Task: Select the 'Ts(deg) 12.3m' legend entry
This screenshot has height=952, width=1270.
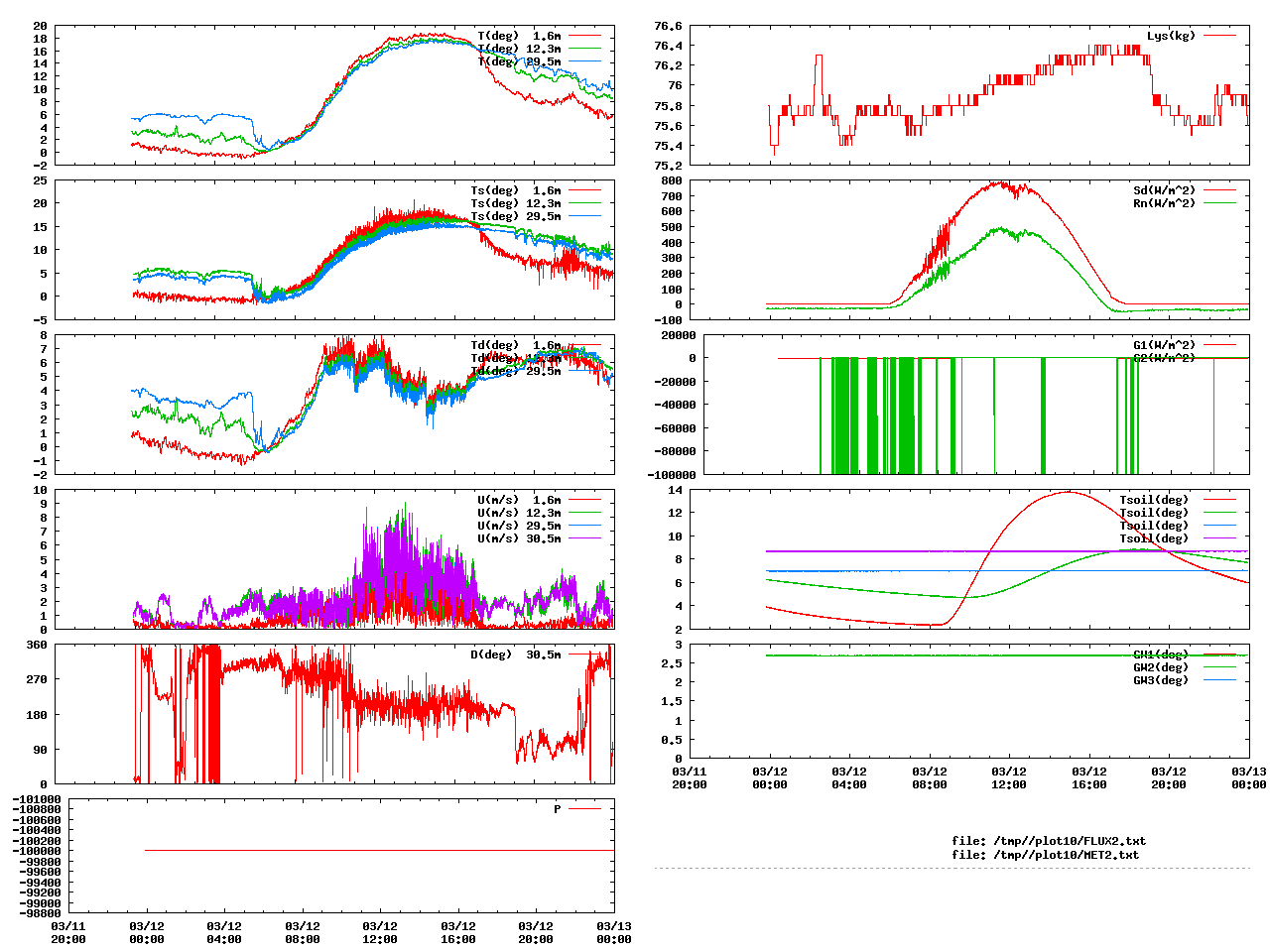Action: point(515,203)
